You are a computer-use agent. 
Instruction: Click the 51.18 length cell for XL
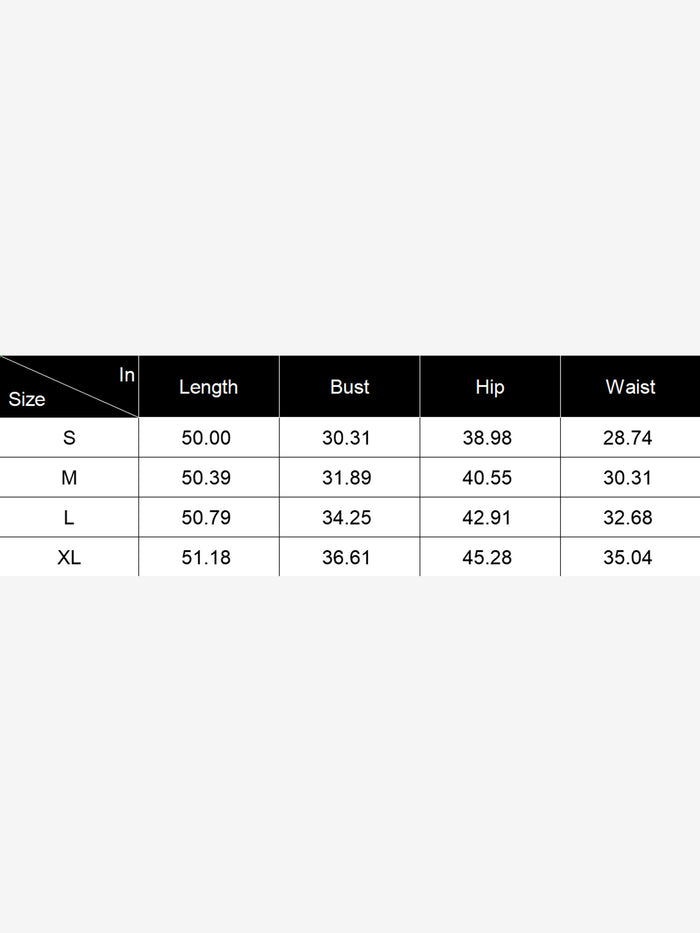pos(206,557)
